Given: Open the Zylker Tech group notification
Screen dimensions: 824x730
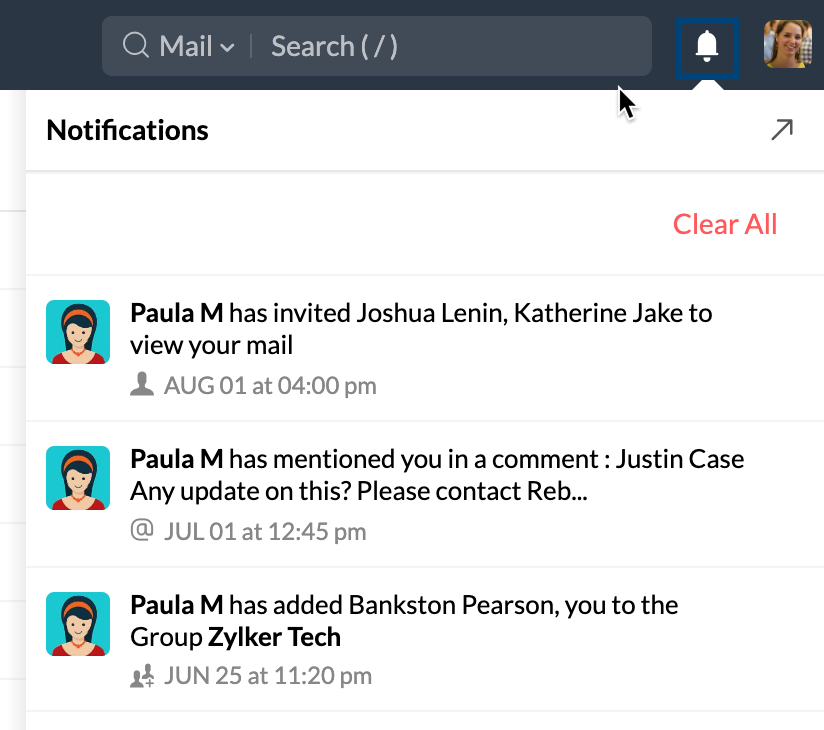Looking at the screenshot, I should click(404, 621).
